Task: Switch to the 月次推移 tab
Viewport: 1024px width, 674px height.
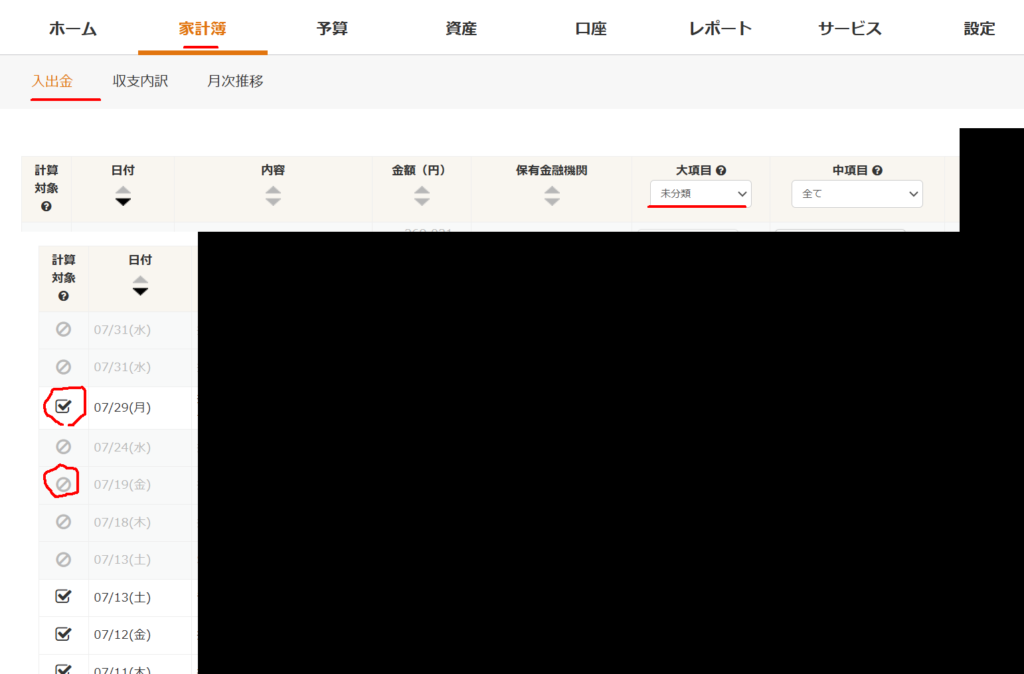Action: click(x=235, y=81)
